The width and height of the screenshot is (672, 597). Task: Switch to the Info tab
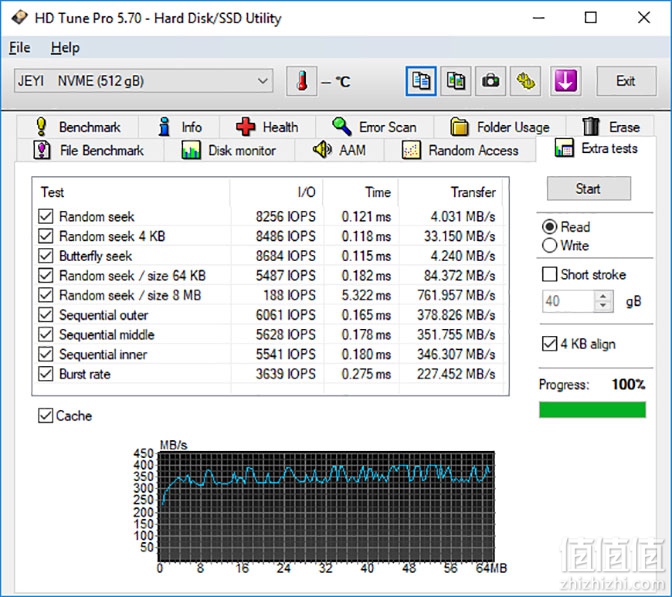coord(179,127)
